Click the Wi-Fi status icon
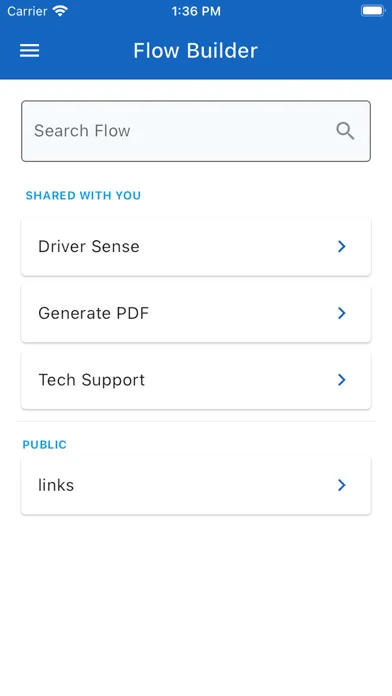This screenshot has height=696, width=392. 60,11
